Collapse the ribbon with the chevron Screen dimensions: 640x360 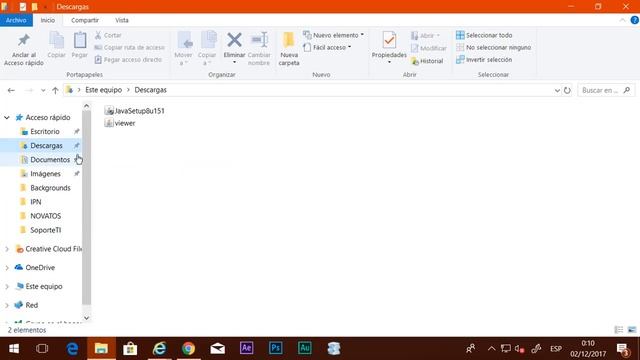622,20
